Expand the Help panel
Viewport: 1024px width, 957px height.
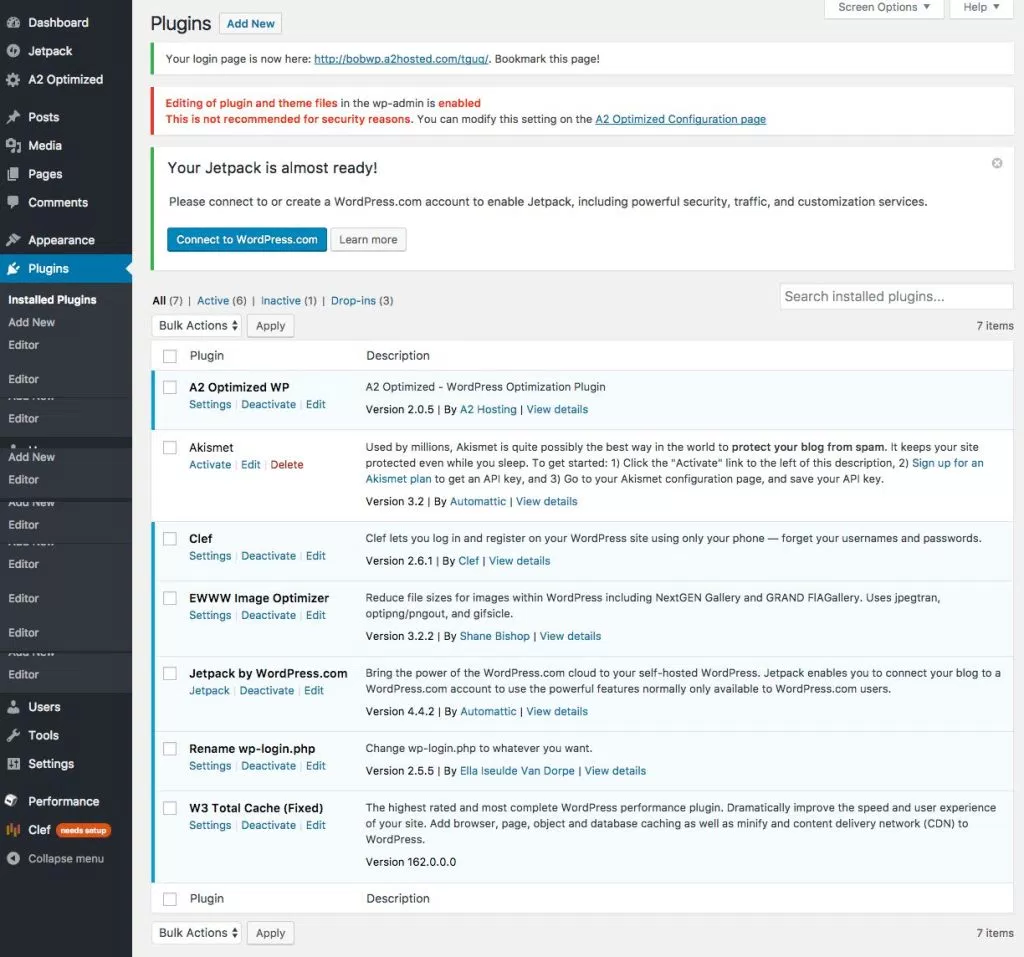click(981, 7)
